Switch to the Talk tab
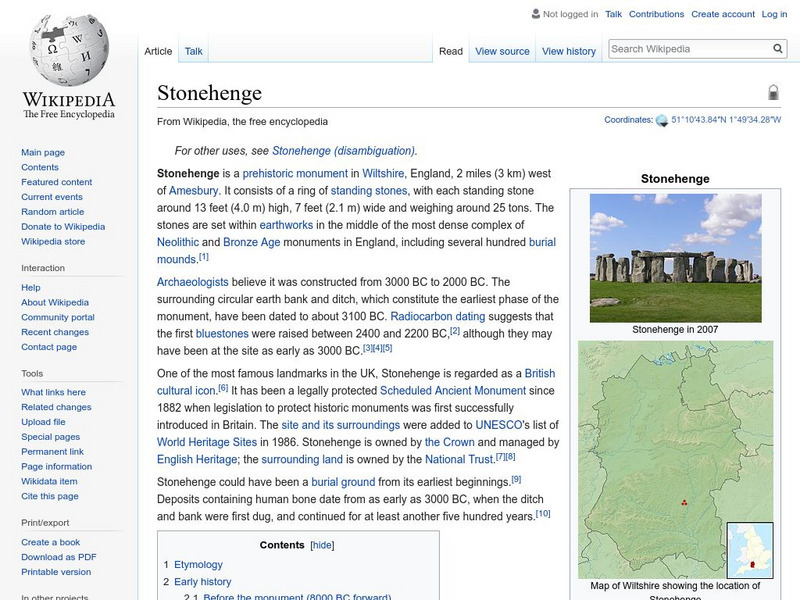This screenshot has width=800, height=600. [192, 50]
